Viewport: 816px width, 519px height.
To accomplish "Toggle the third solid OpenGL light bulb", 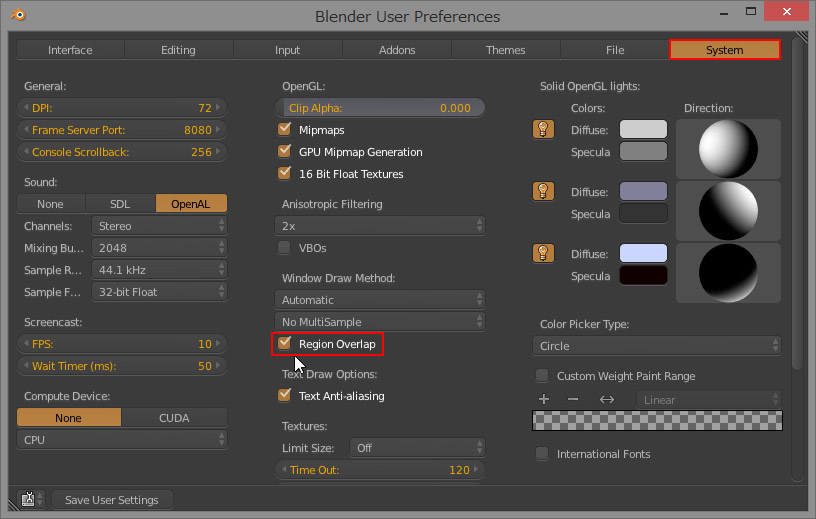I will [543, 254].
